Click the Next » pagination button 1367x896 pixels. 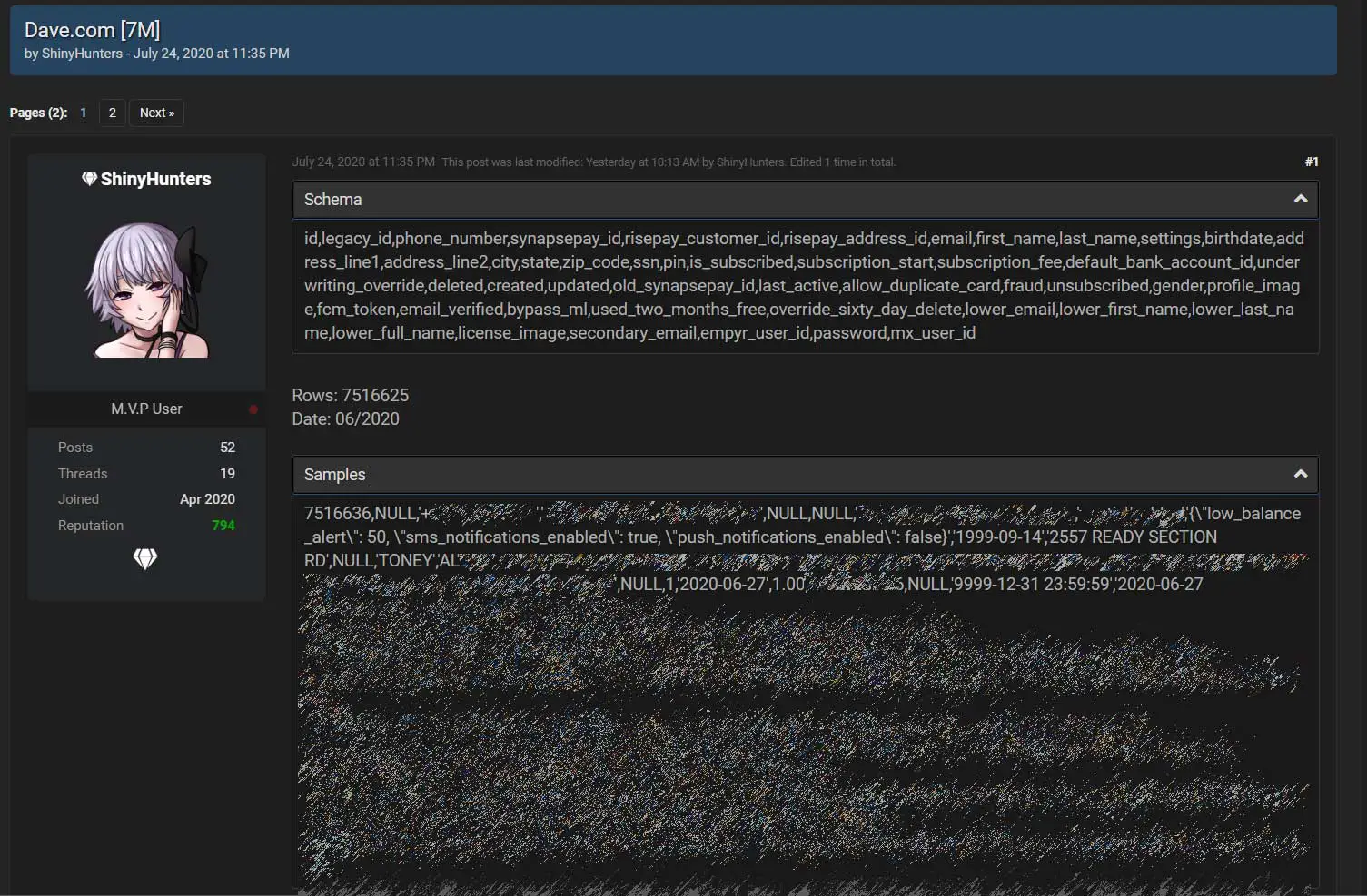157,113
